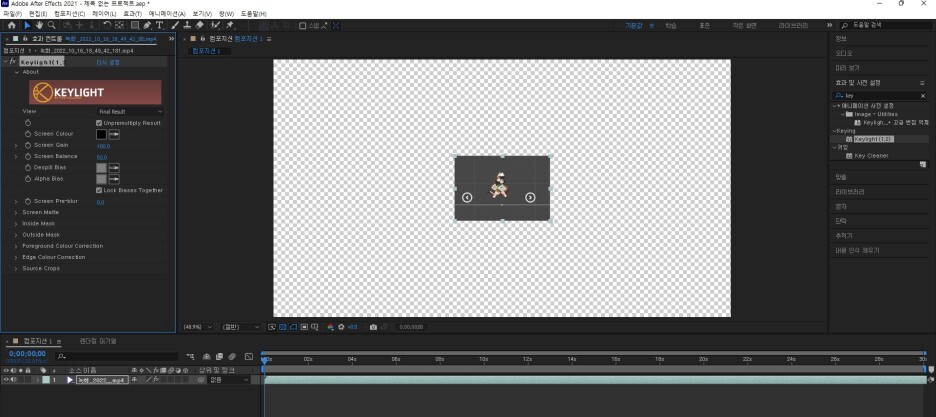Click the Alpha Bias grey swatch
Image resolution: width=936 pixels, height=417 pixels.
coord(101,179)
